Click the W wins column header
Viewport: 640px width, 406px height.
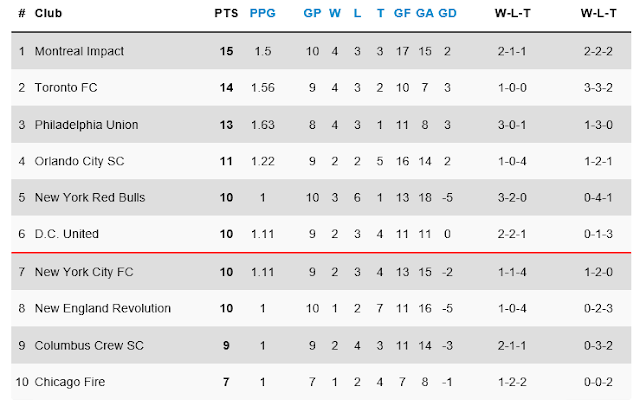(x=335, y=13)
